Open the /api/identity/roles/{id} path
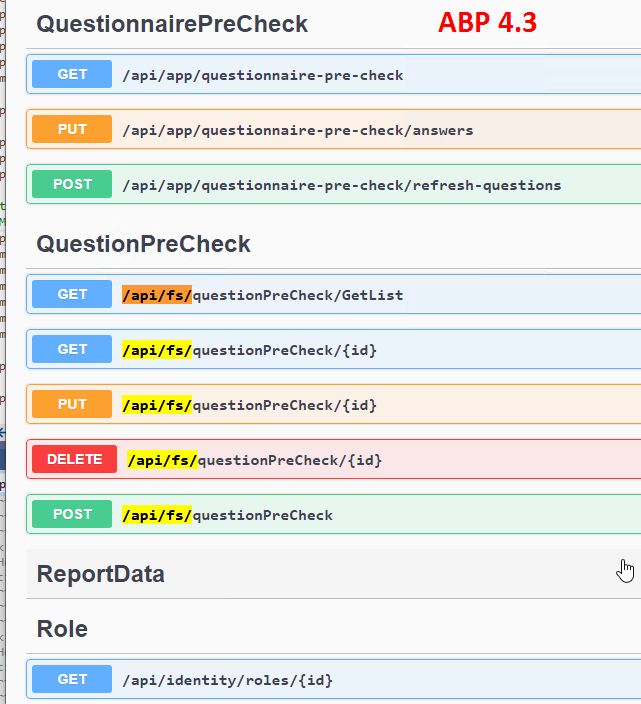The height and width of the screenshot is (704, 641). pos(227,680)
